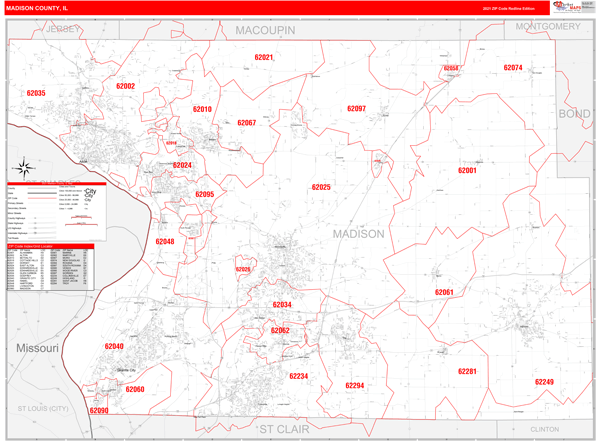Select the 62035 ZIP code label
The height and width of the screenshot is (441, 600).
[x=36, y=93]
